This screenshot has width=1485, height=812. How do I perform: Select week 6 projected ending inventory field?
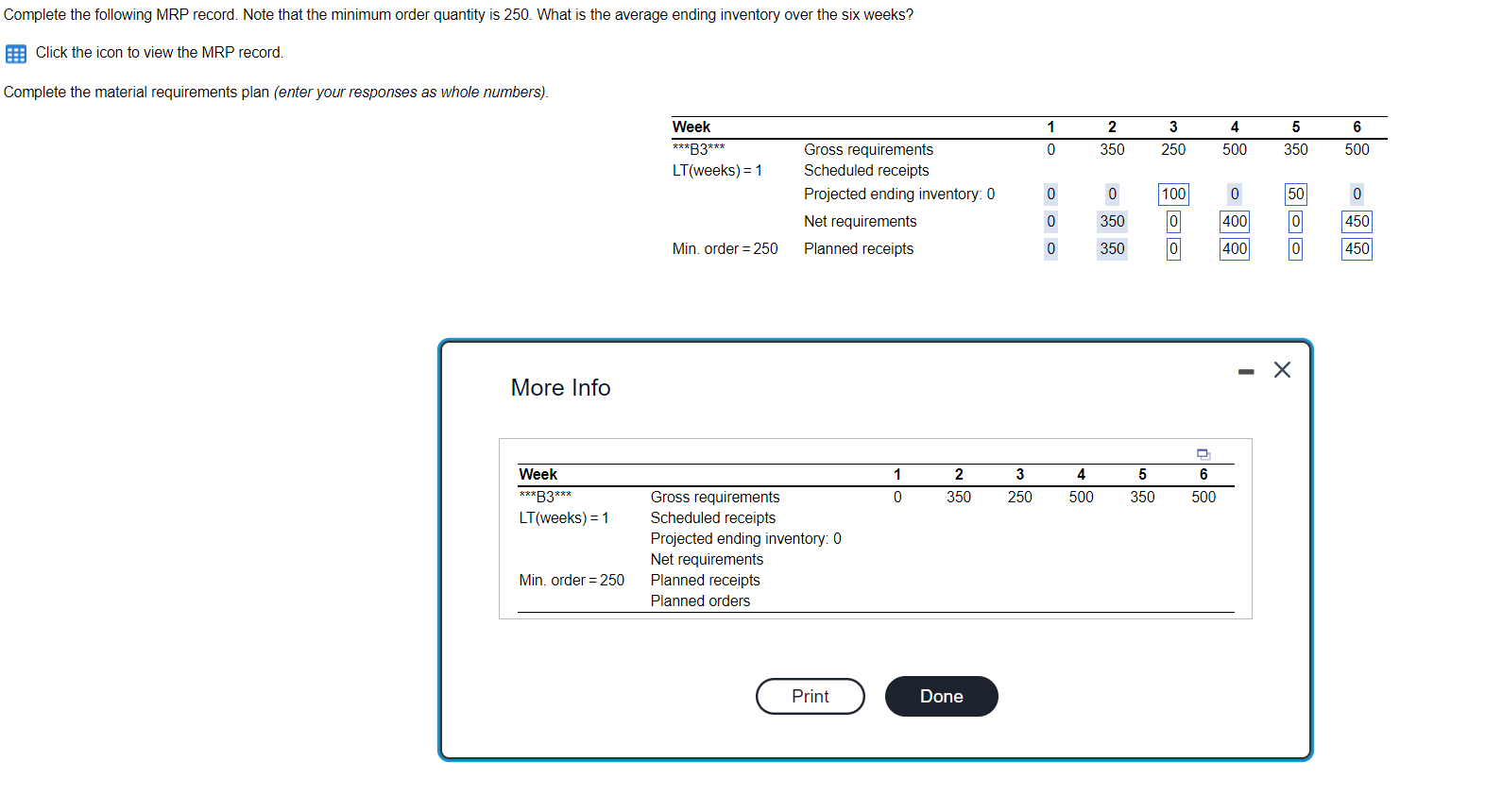(1357, 195)
